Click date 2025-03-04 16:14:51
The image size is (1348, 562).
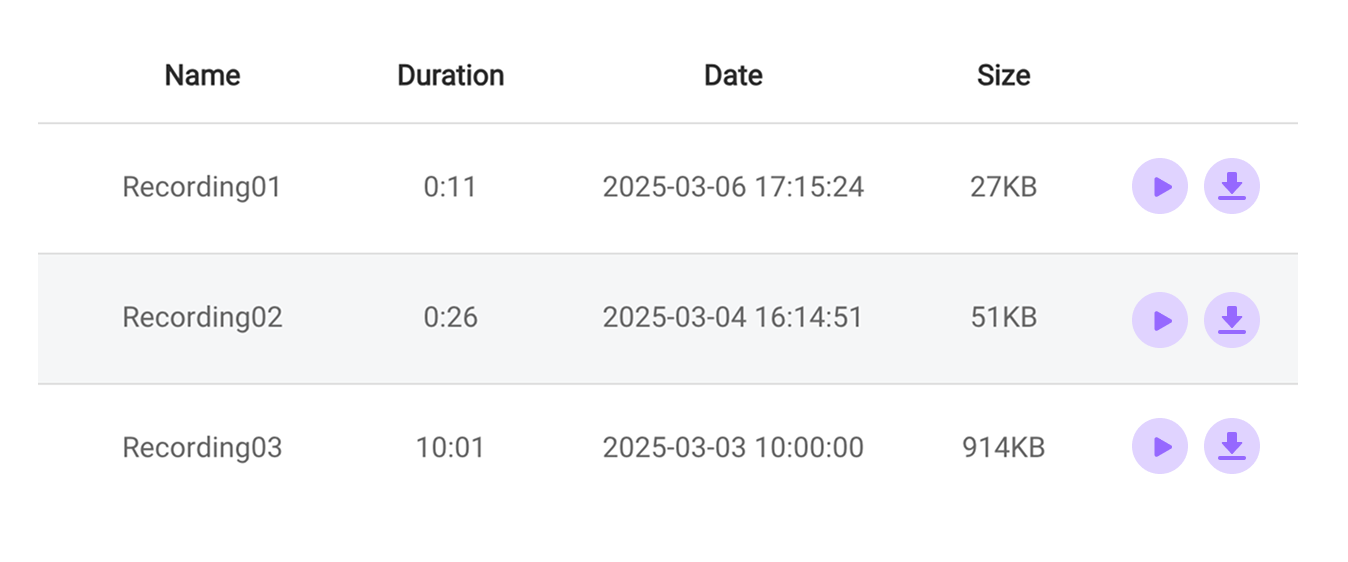[733, 317]
